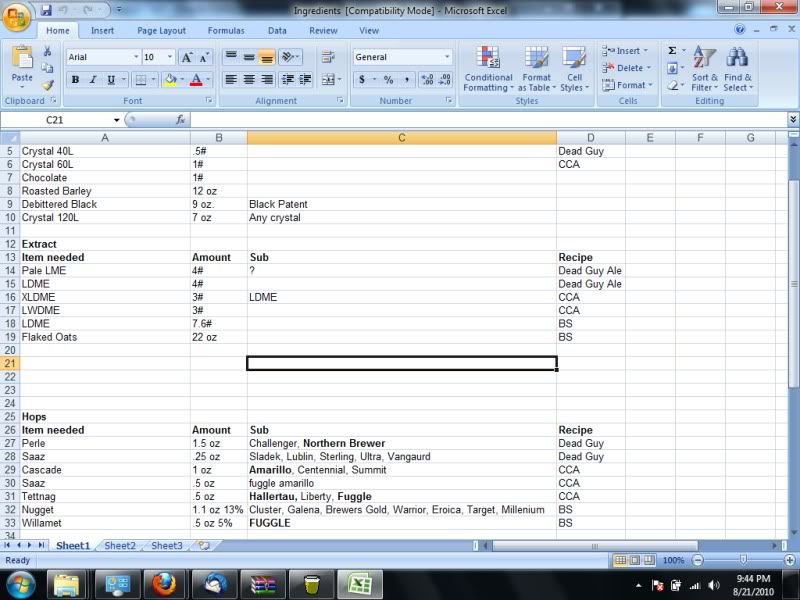The image size is (800, 600).
Task: Apply comma style
Action: [x=407, y=80]
